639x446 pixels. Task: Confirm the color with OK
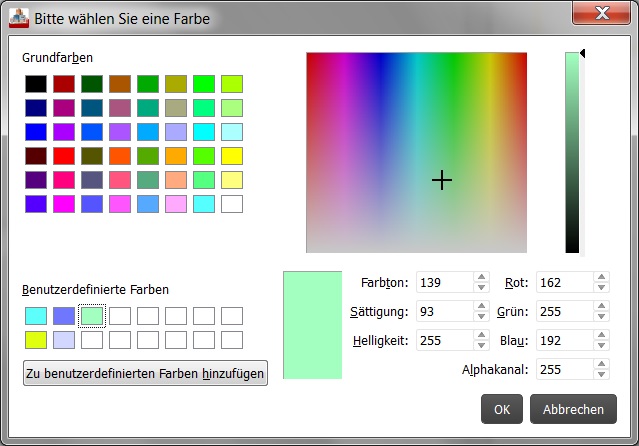coord(502,409)
